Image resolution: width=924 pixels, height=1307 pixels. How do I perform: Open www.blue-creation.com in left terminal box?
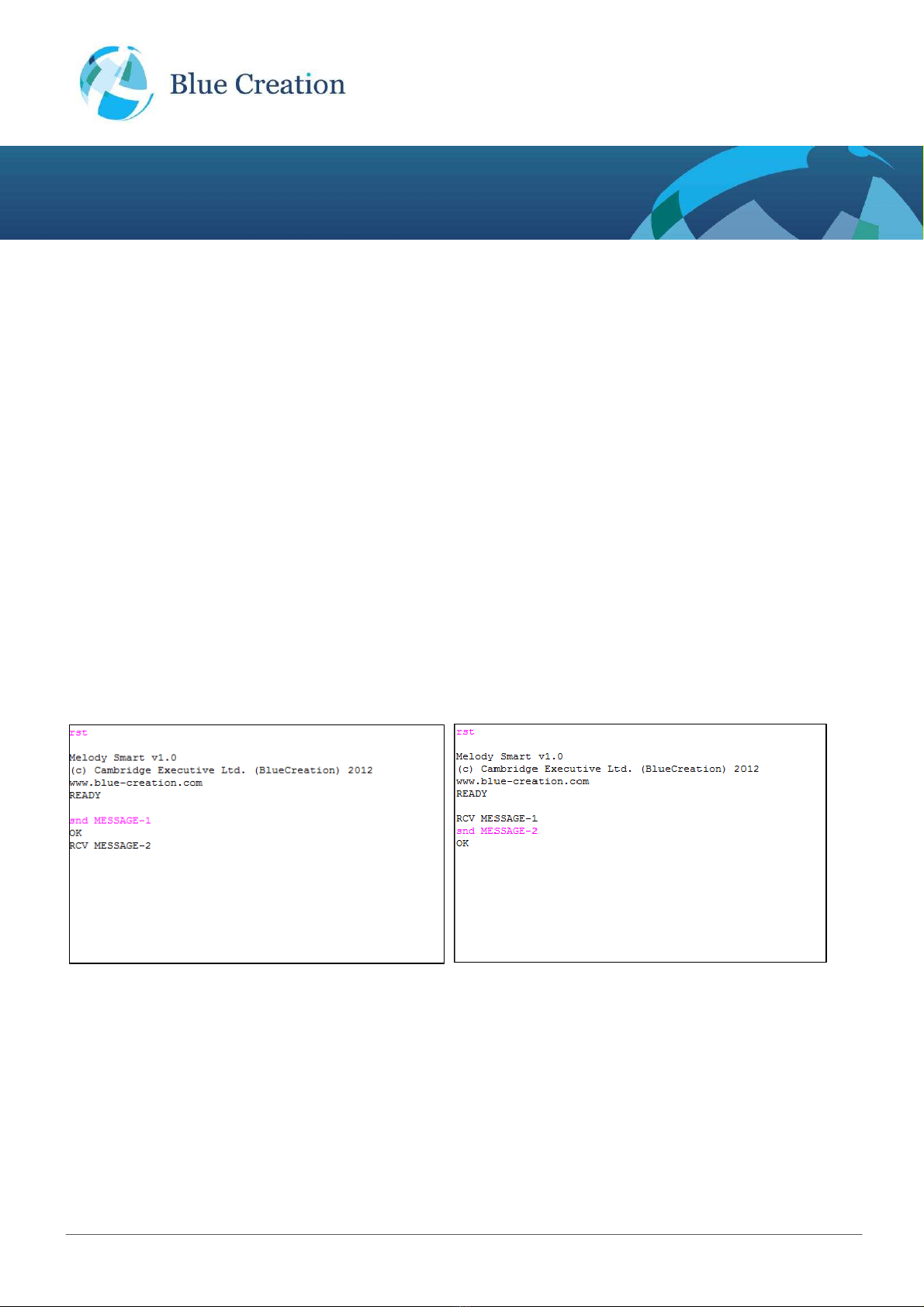(x=136, y=783)
